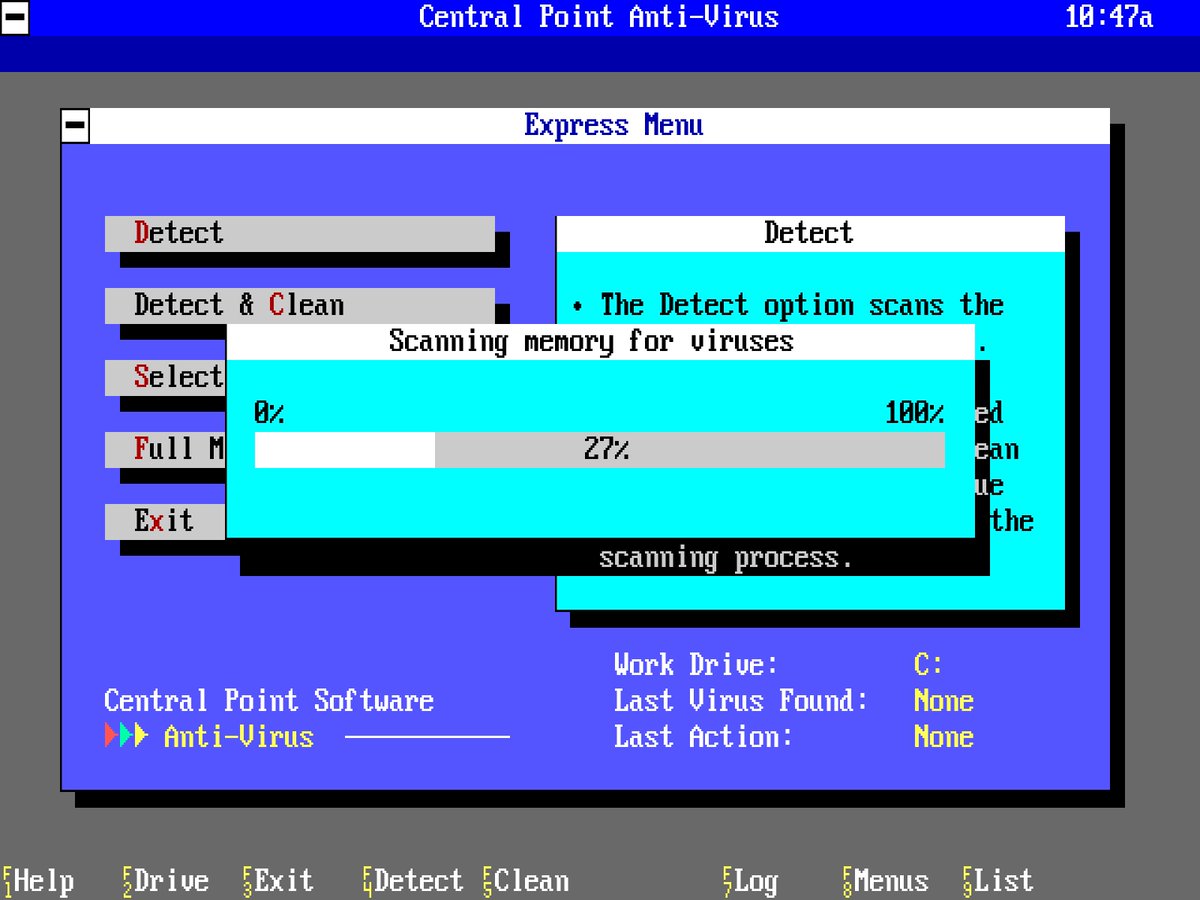Click the Last Virus Found label

(x=741, y=701)
